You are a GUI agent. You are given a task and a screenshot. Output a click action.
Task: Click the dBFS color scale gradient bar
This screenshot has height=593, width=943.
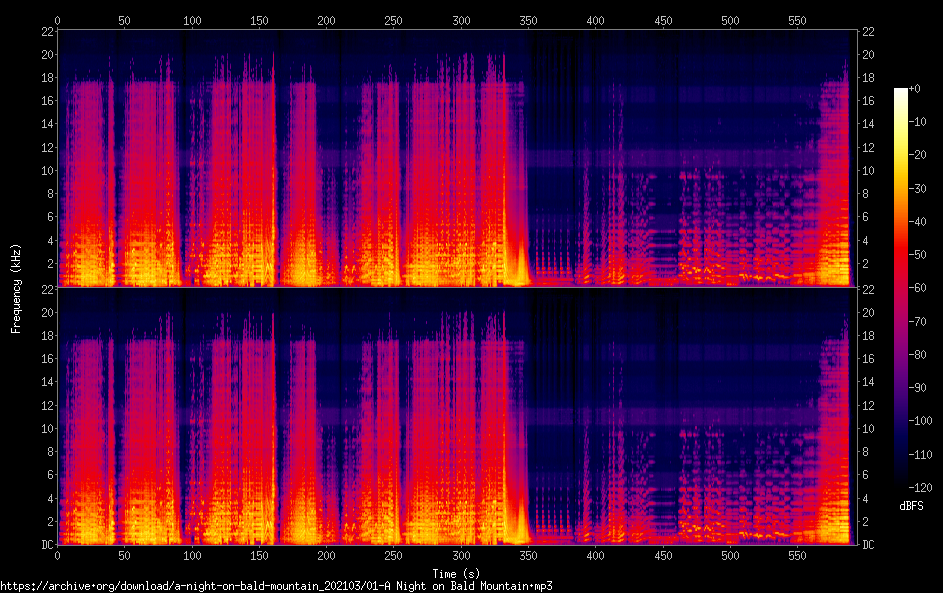(x=901, y=287)
